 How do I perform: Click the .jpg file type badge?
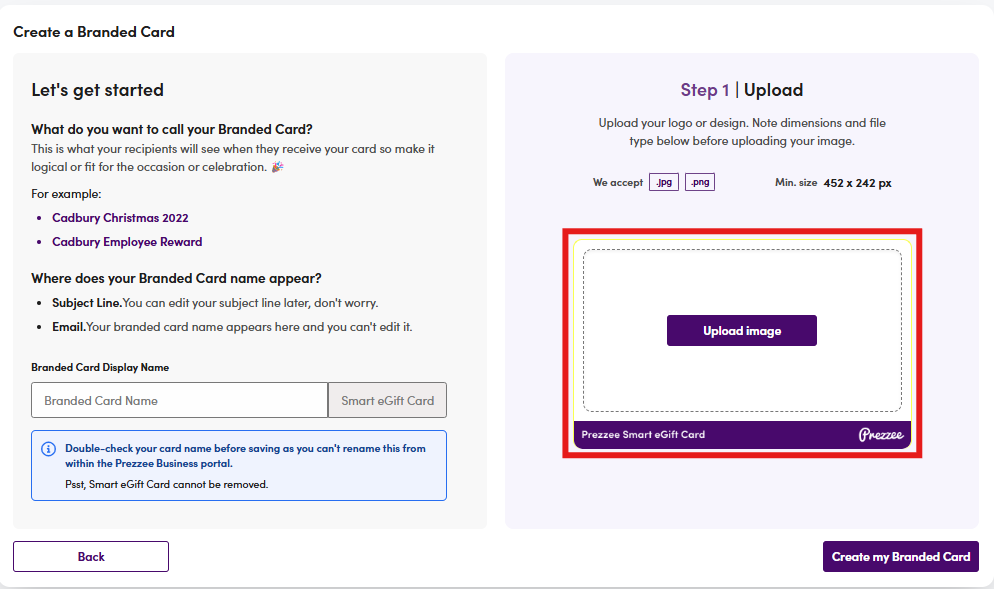(x=664, y=182)
